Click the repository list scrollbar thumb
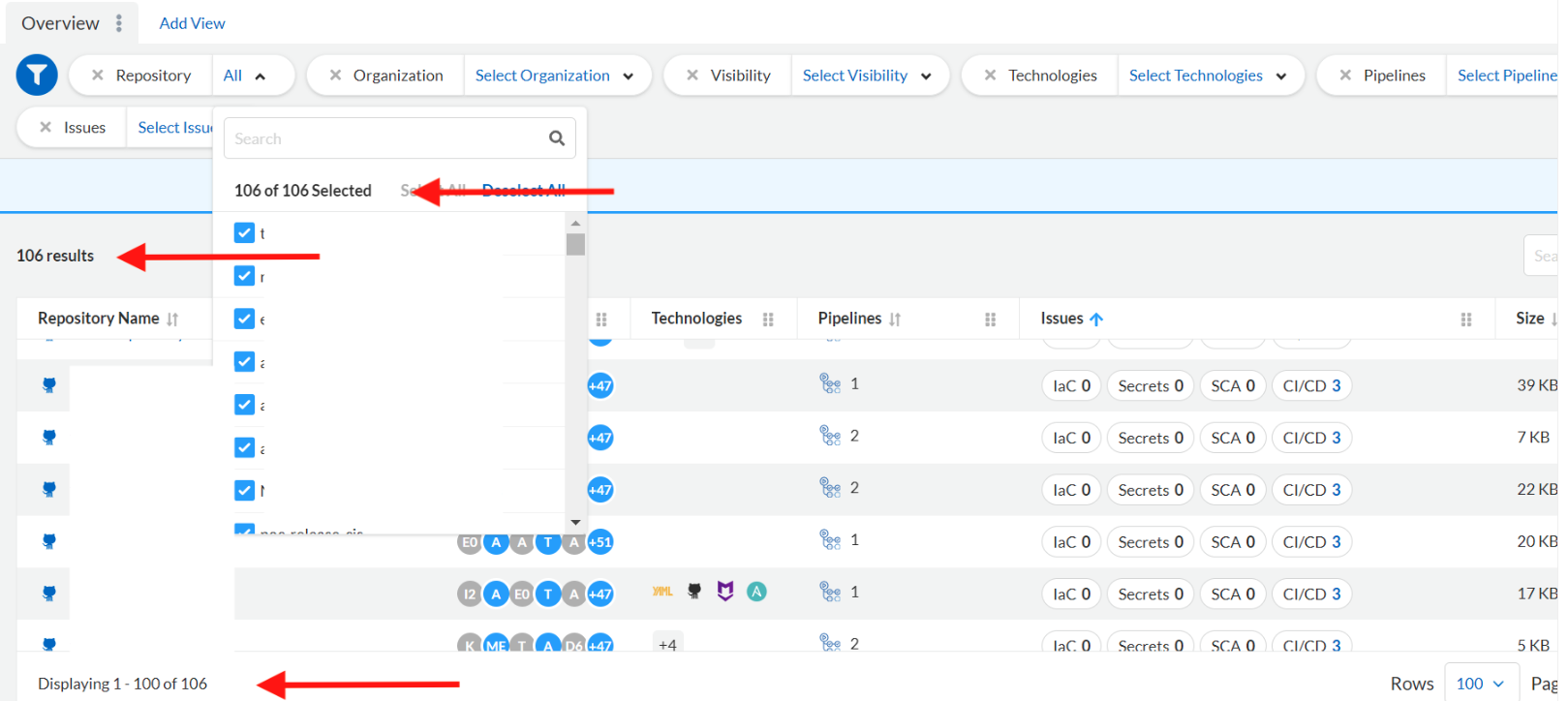 click(575, 244)
